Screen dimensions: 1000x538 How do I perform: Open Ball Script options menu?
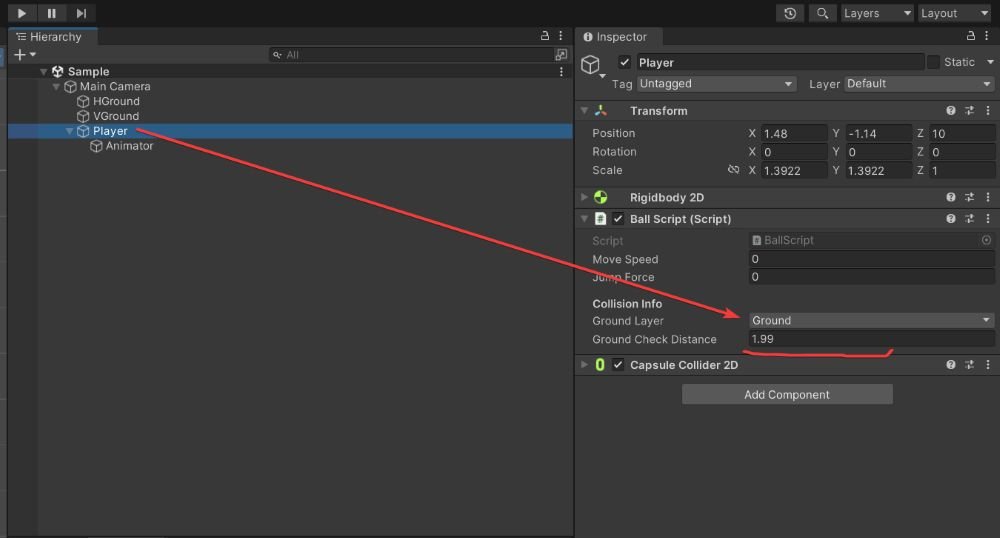point(988,219)
